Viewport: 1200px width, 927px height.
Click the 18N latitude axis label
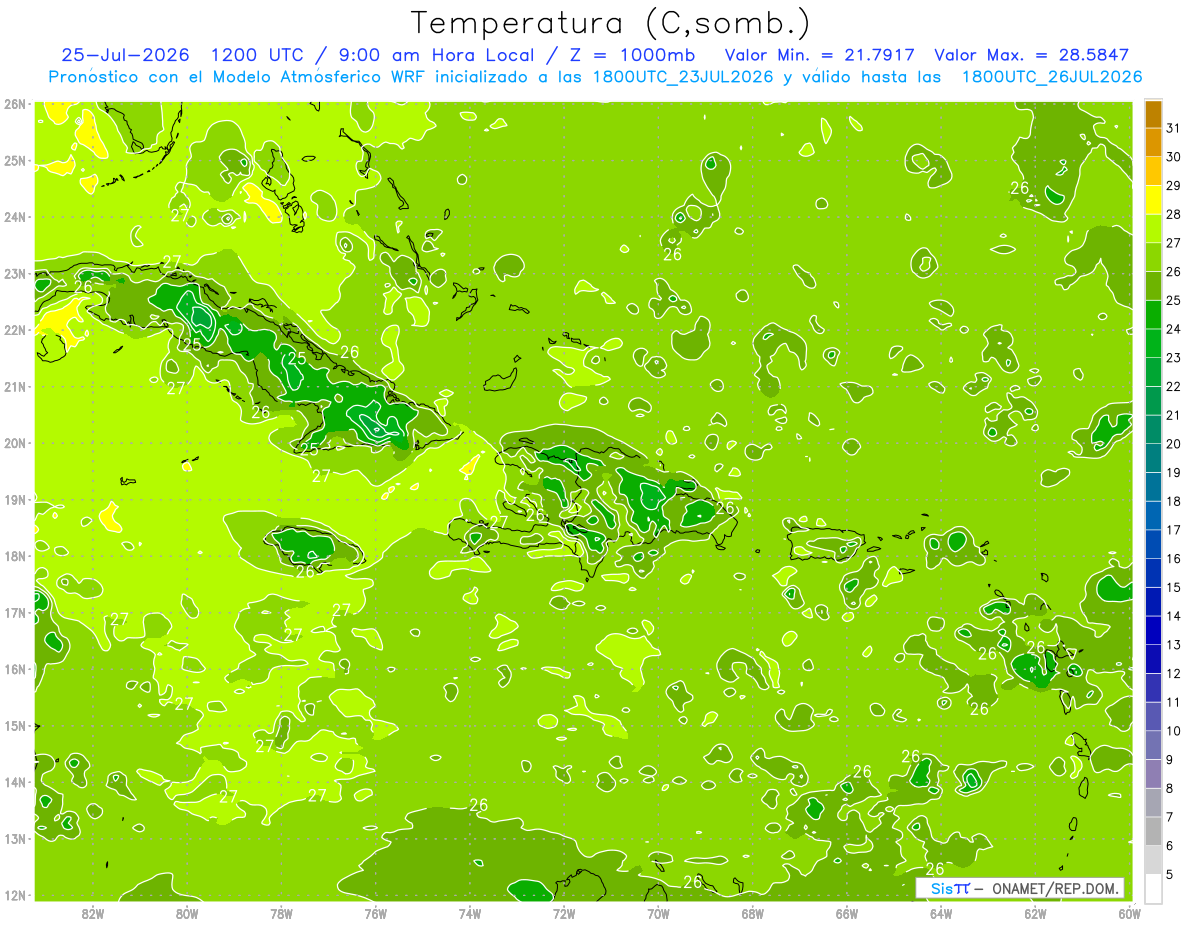coord(15,556)
